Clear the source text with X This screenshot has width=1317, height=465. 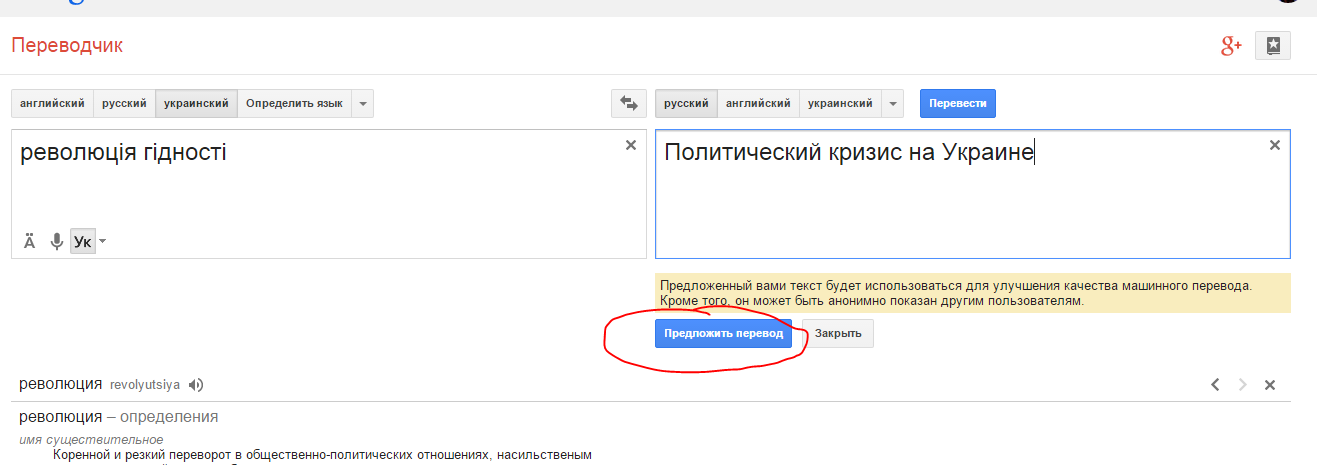tap(631, 145)
